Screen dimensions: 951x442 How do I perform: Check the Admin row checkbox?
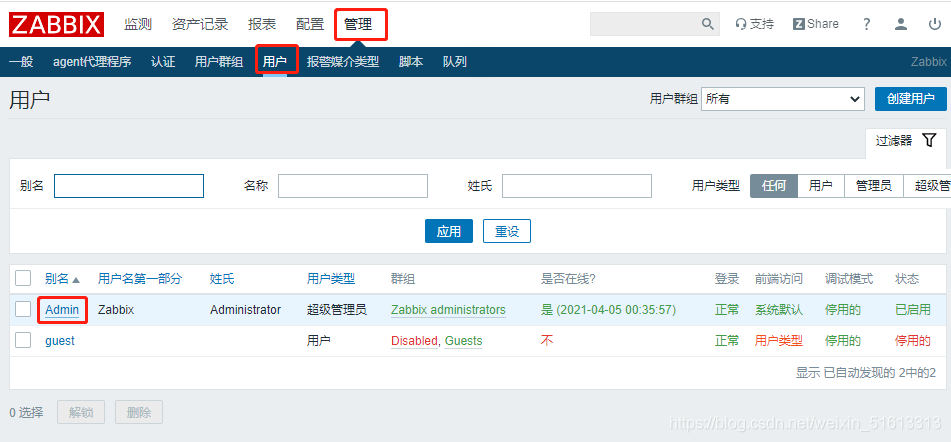(x=23, y=309)
